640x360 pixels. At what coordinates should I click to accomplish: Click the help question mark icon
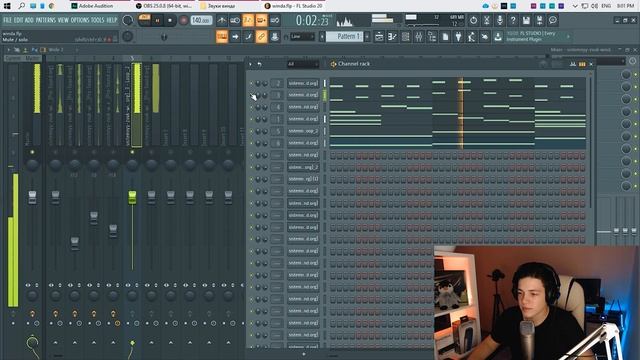click(513, 20)
